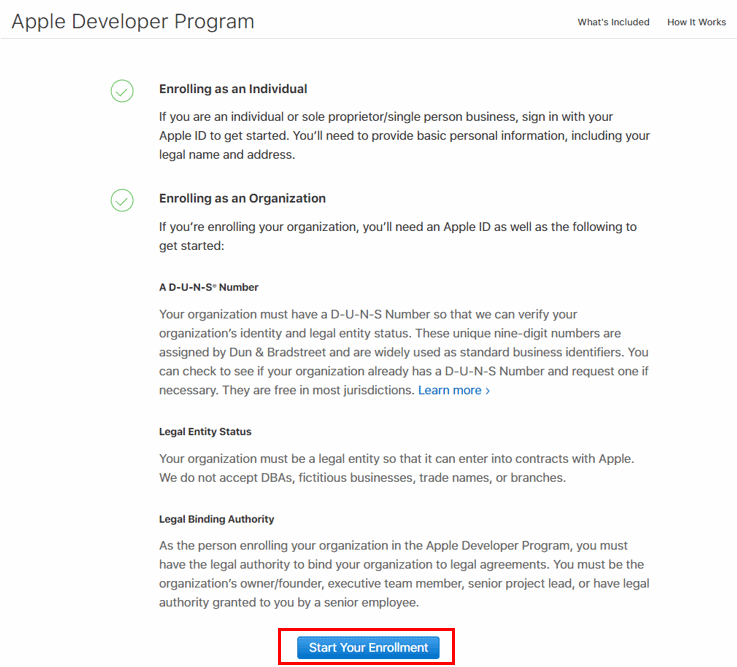Go to the How It Works section
The image size is (737, 667).
(x=696, y=22)
